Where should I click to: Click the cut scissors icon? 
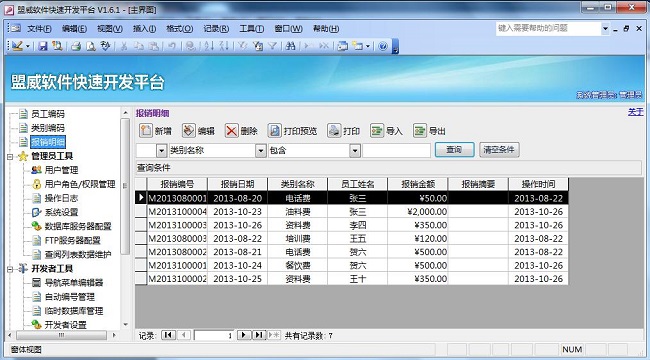[x=124, y=46]
